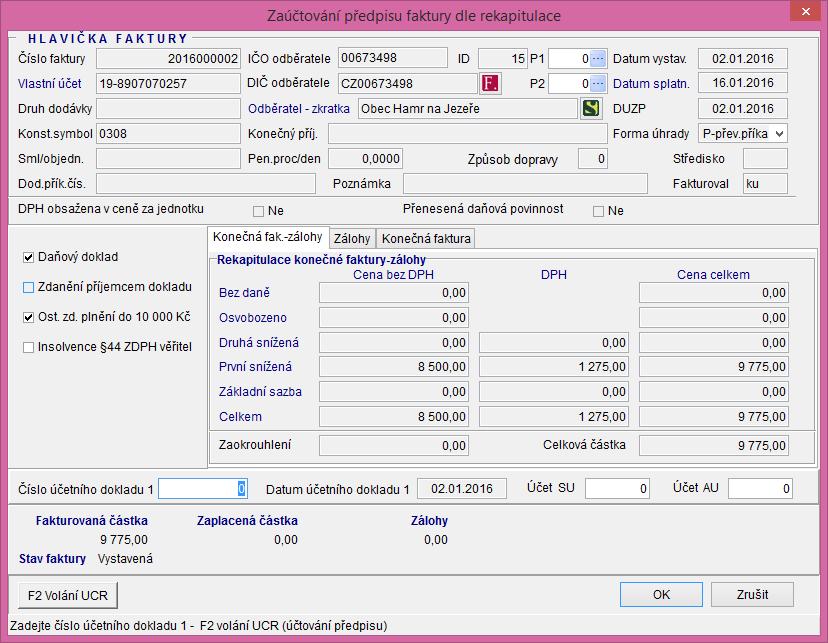The image size is (828, 643).
Task: Focus the Číslo účetního dokladu 1 field
Action: 203,488
